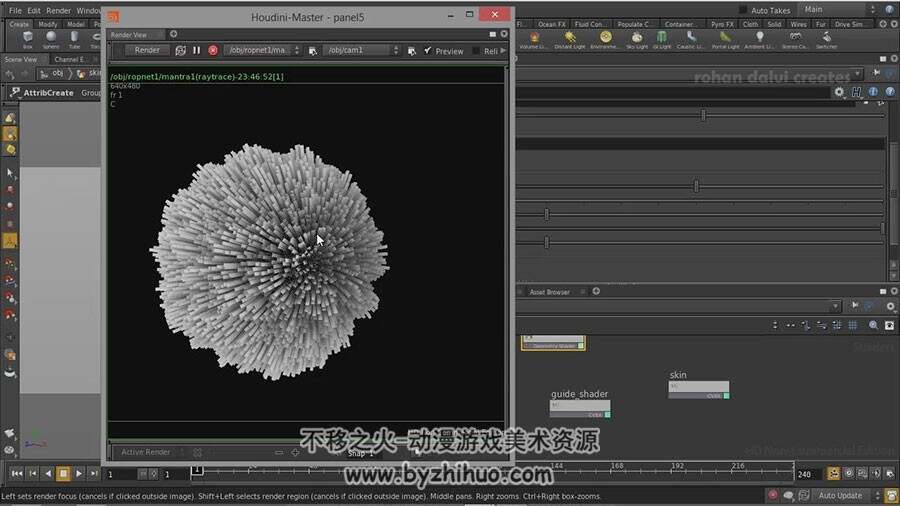The height and width of the screenshot is (506, 900).
Task: Toggle skin node's teal display flag
Action: pos(726,396)
